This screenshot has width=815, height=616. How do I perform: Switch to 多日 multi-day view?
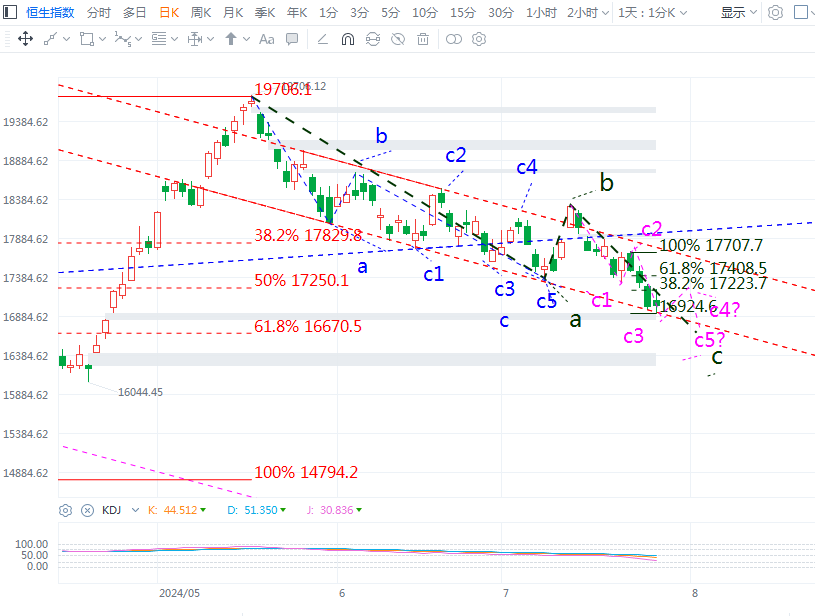pos(135,12)
